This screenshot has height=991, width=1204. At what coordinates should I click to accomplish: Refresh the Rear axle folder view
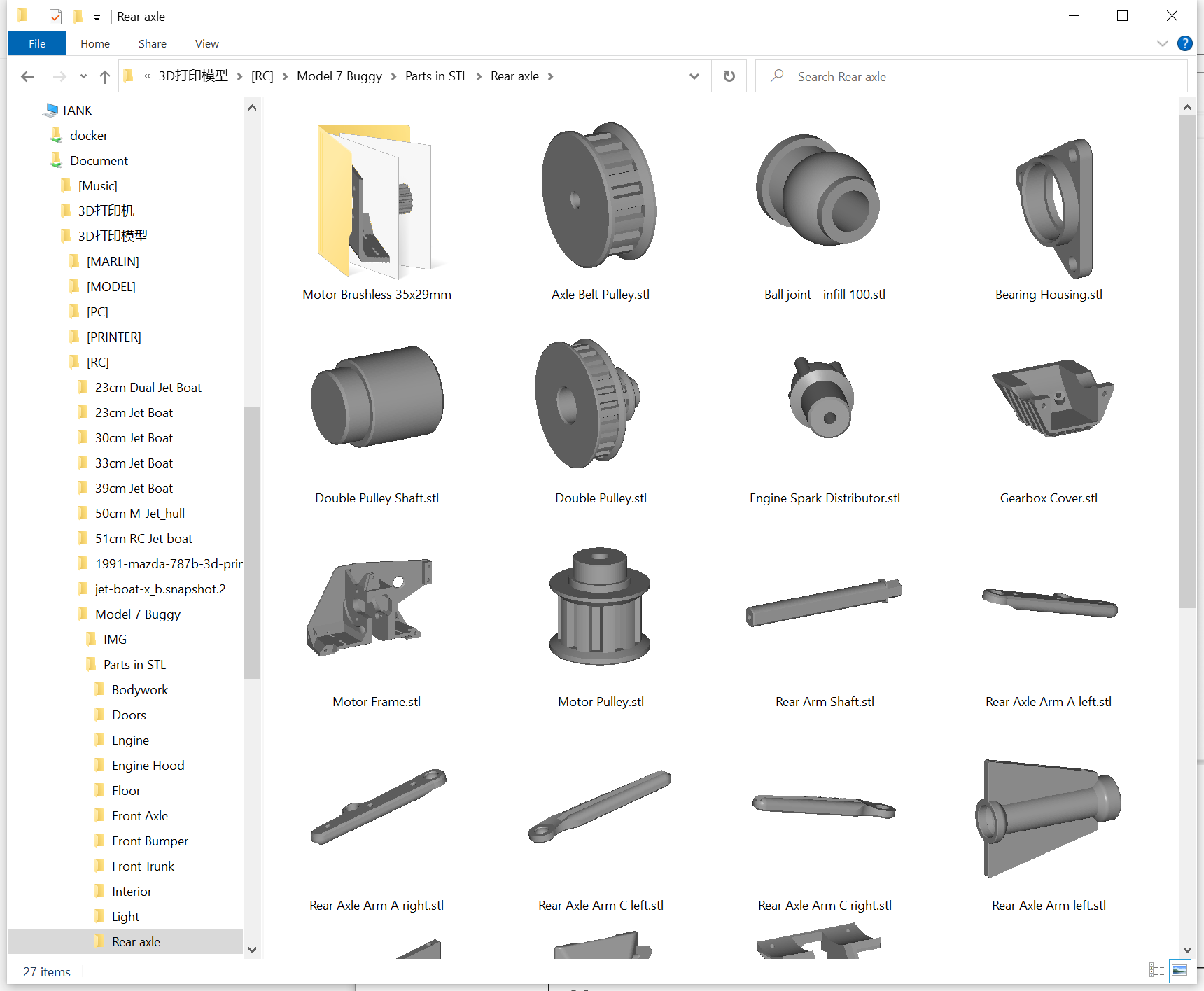[729, 76]
